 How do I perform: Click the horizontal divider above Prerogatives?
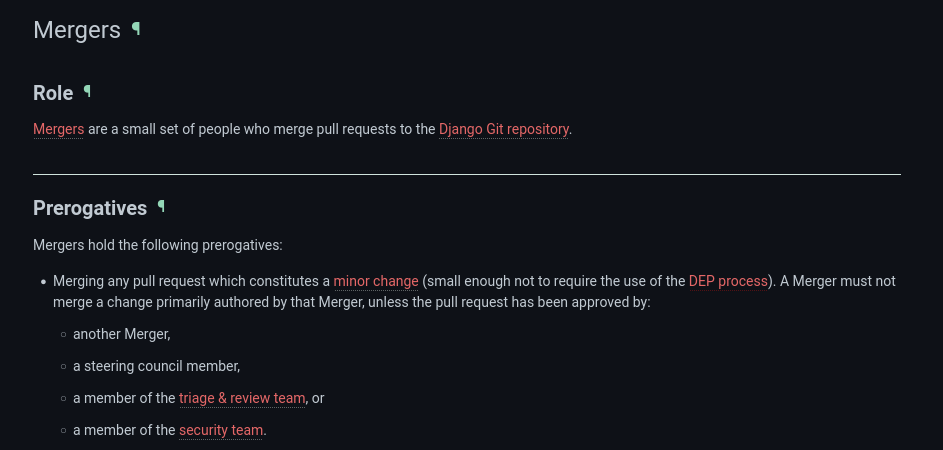(x=467, y=174)
